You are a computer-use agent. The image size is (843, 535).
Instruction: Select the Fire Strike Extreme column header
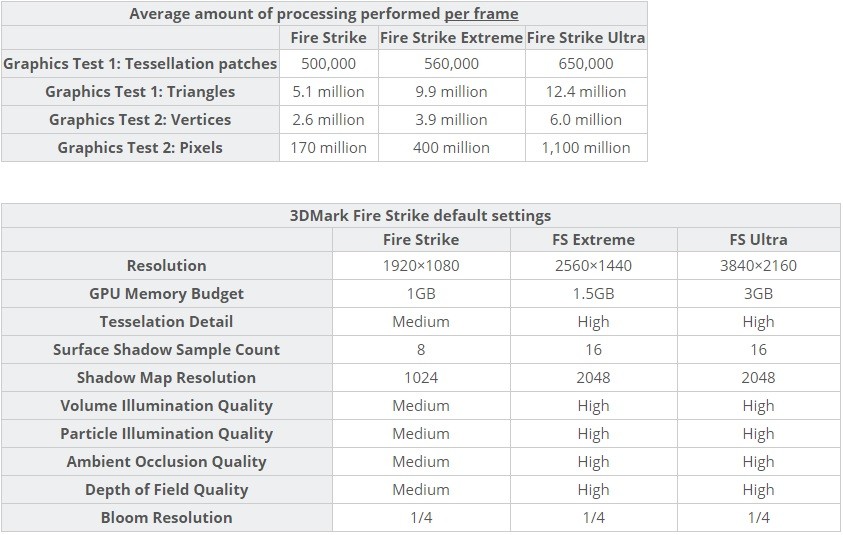pos(452,38)
